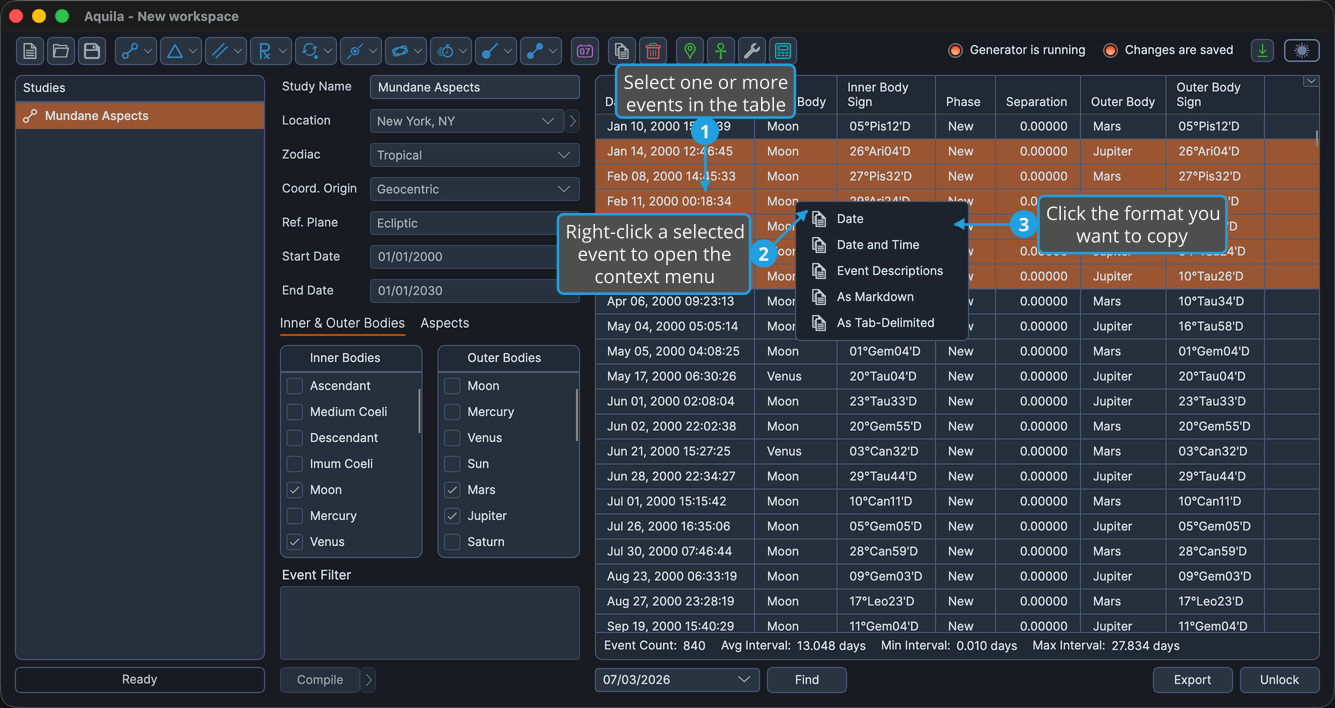Click the circular arrows cycle study icon
The height and width of the screenshot is (708, 1335).
310,51
